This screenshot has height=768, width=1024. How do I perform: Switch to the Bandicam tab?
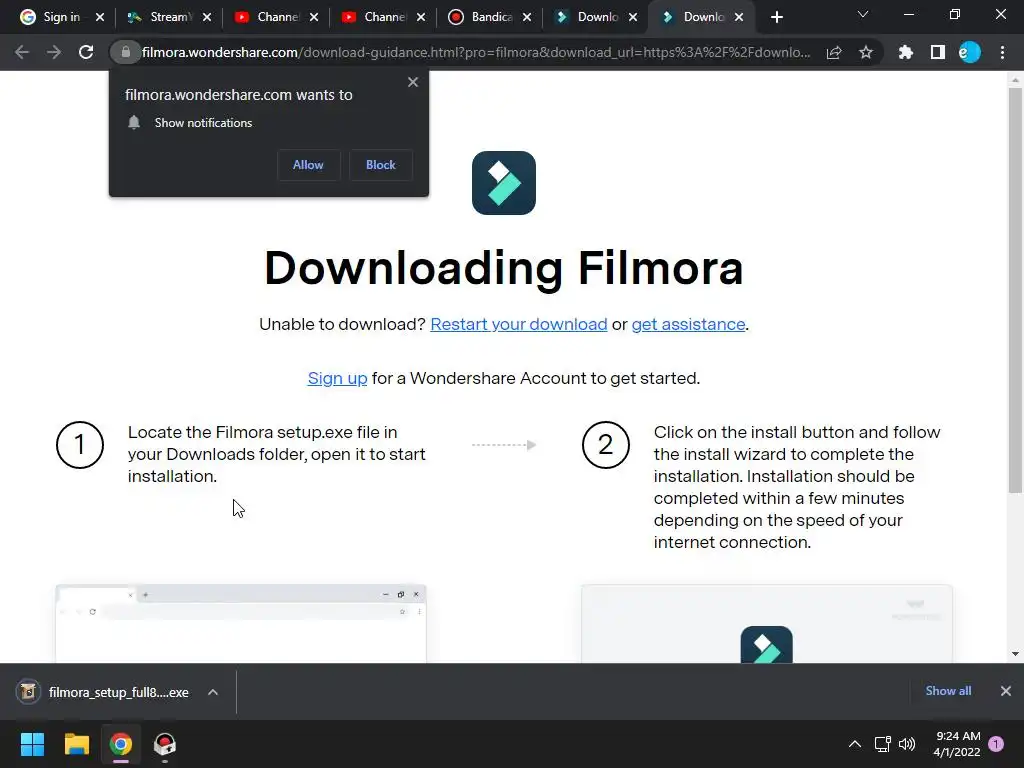(481, 17)
